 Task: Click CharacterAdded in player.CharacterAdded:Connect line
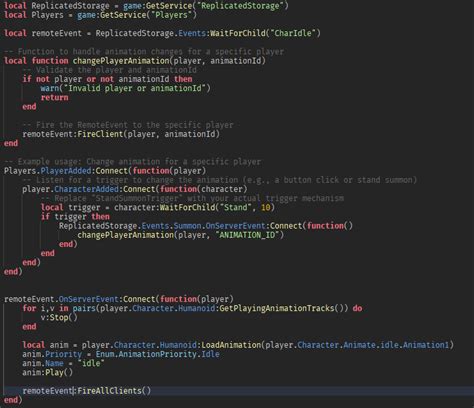point(86,189)
